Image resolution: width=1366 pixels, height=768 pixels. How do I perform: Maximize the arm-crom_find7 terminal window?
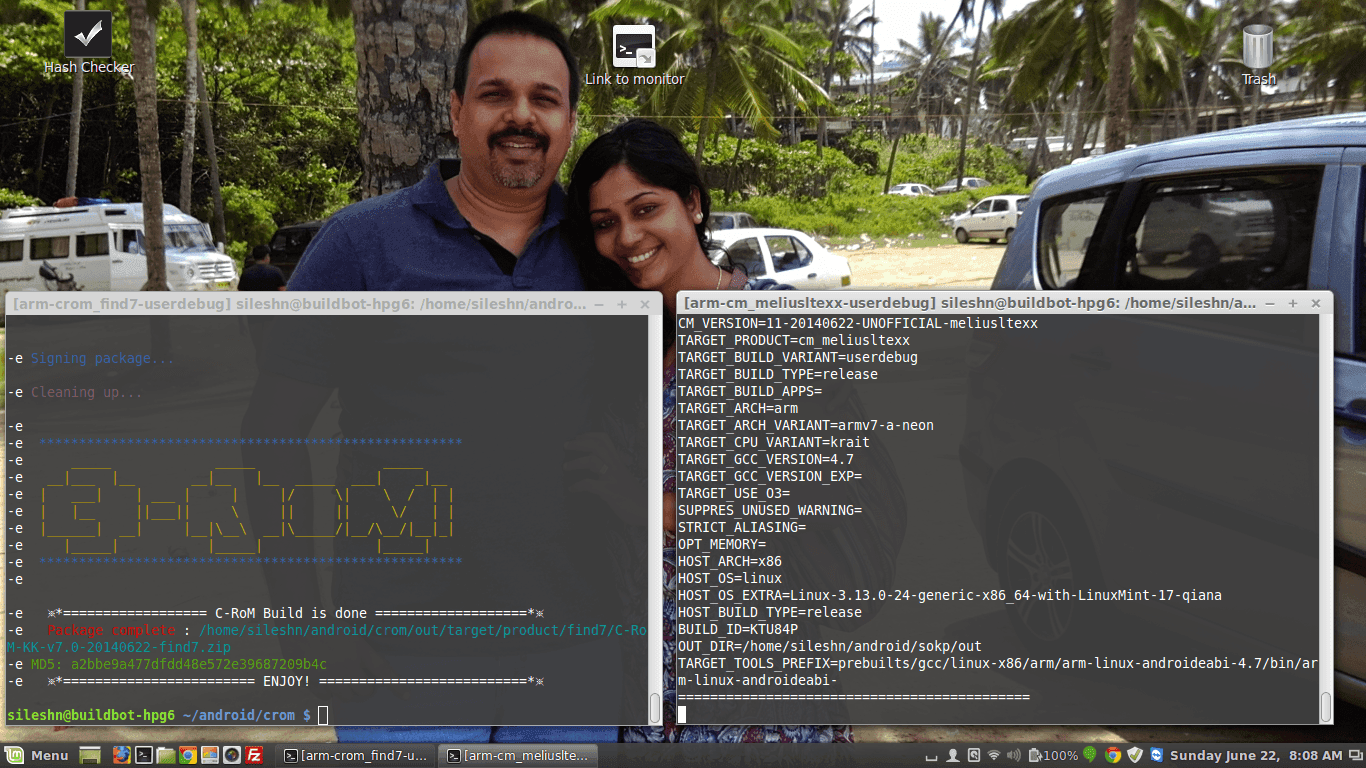pyautogui.click(x=622, y=303)
